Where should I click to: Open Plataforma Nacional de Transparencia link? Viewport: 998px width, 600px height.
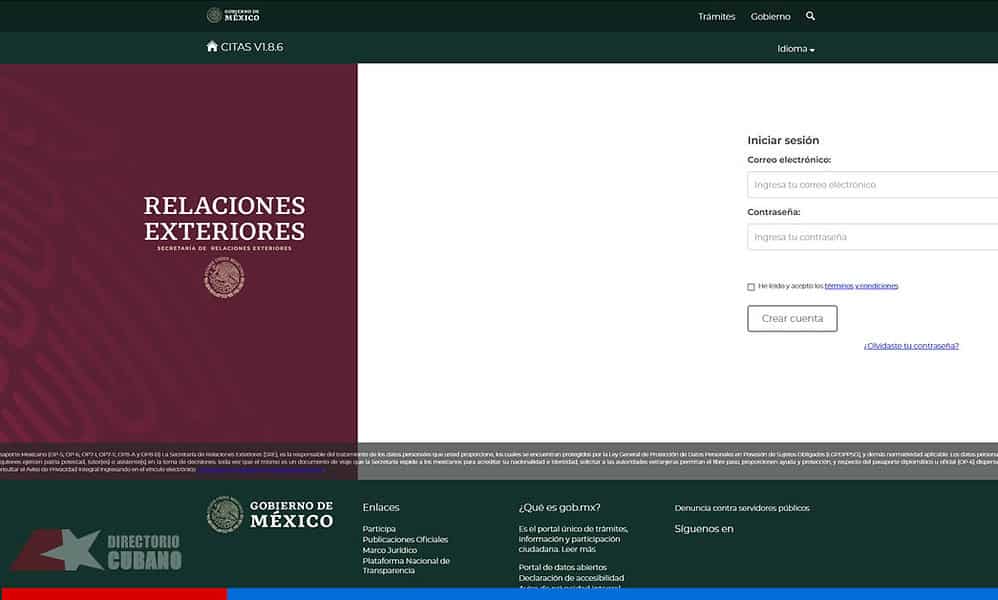(406, 566)
